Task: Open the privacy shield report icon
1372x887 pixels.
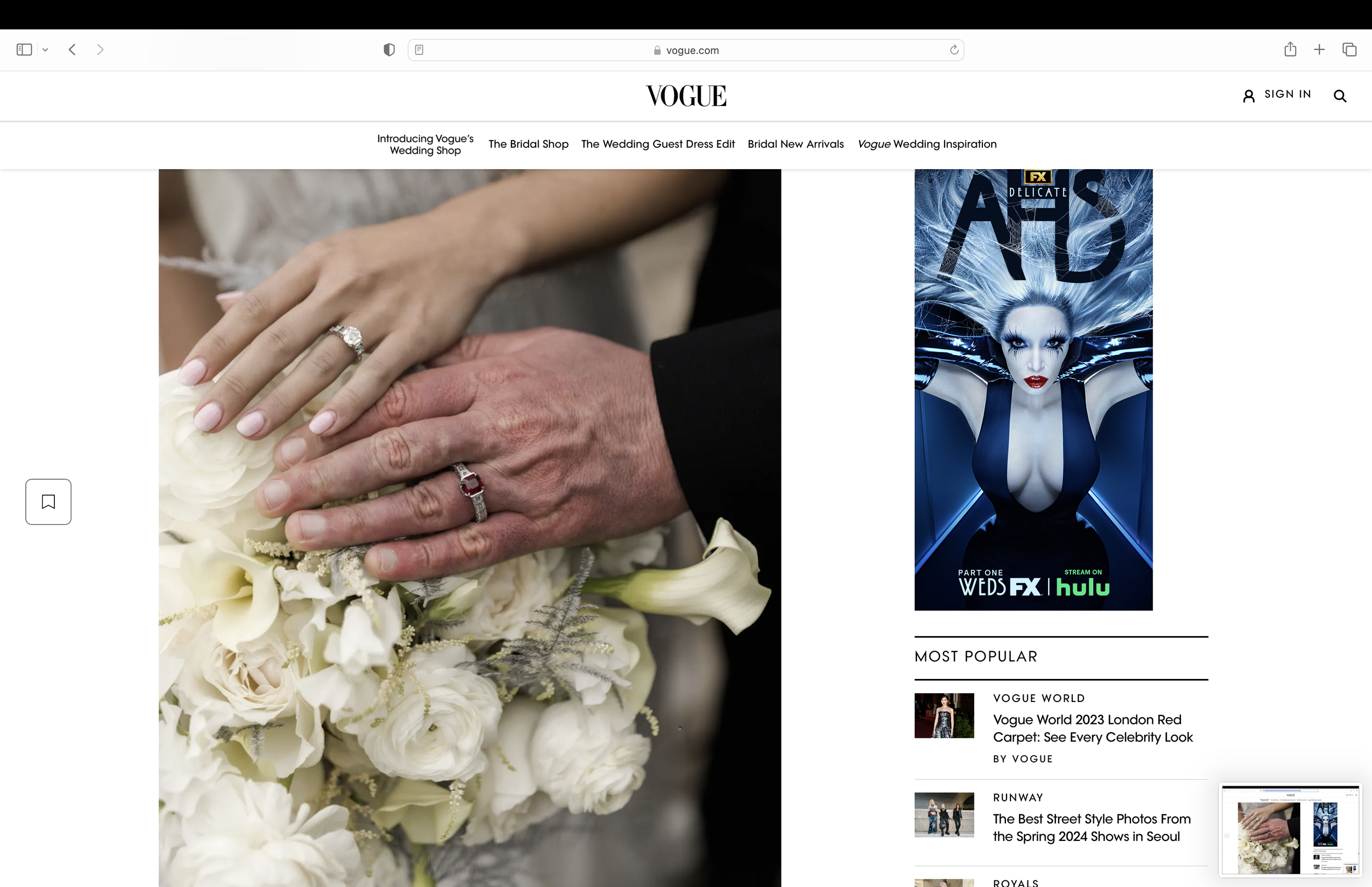Action: coord(389,50)
